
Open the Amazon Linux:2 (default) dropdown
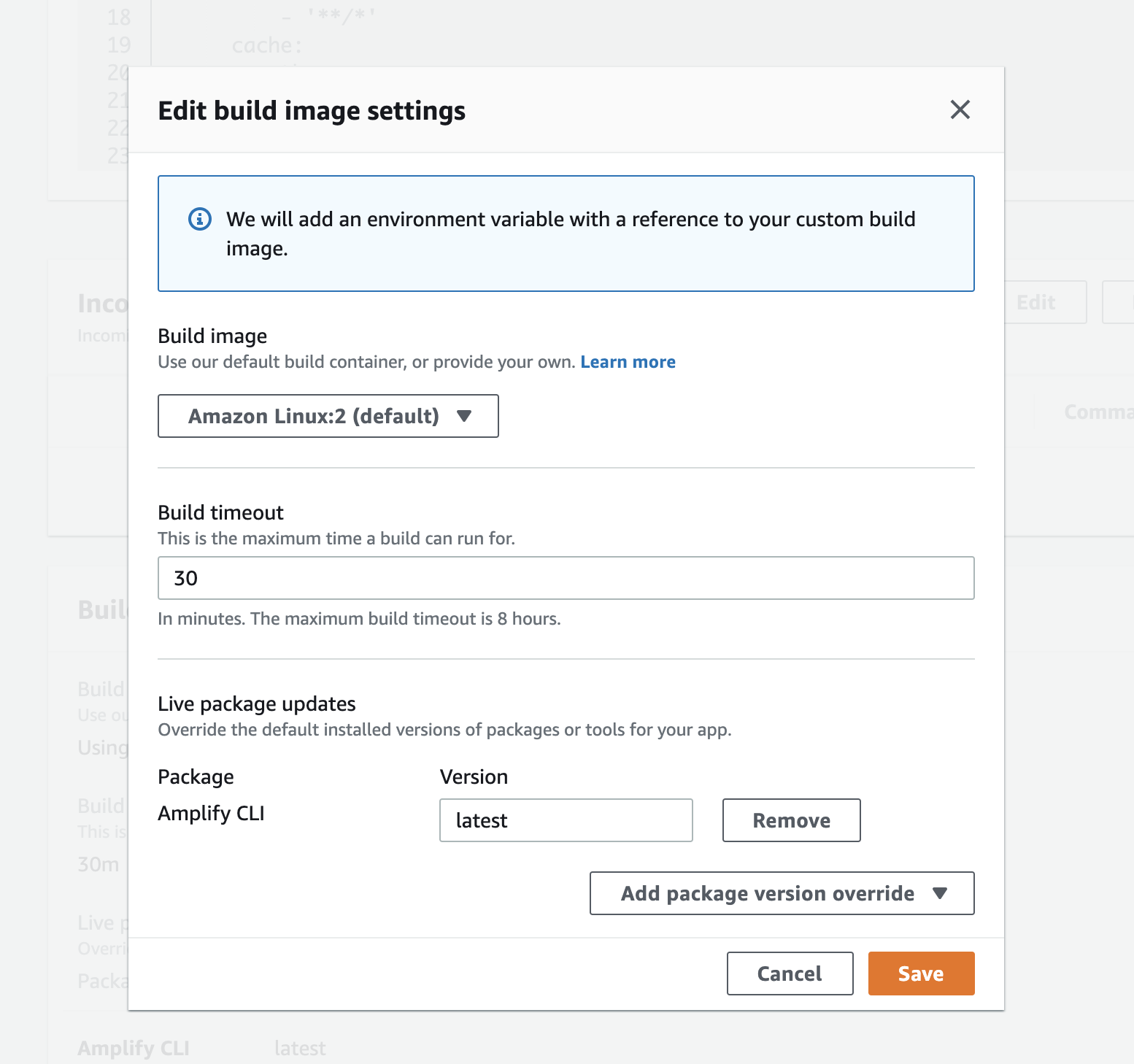[x=328, y=416]
